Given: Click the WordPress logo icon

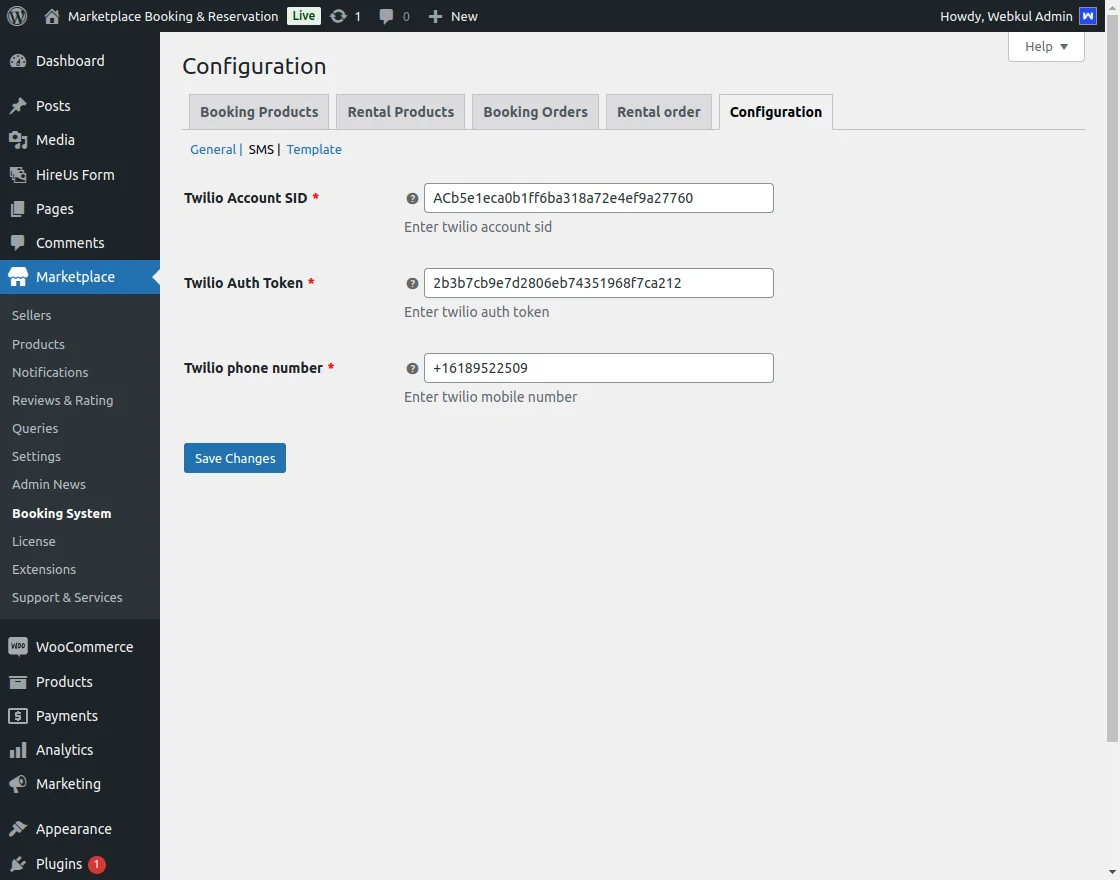Looking at the screenshot, I should point(17,16).
